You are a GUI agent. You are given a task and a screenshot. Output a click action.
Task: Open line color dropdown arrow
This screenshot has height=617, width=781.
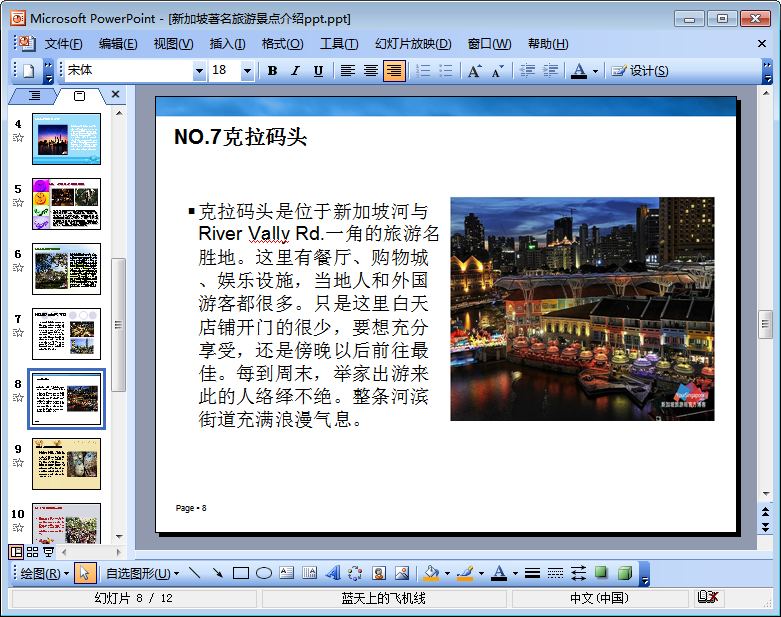coord(481,574)
